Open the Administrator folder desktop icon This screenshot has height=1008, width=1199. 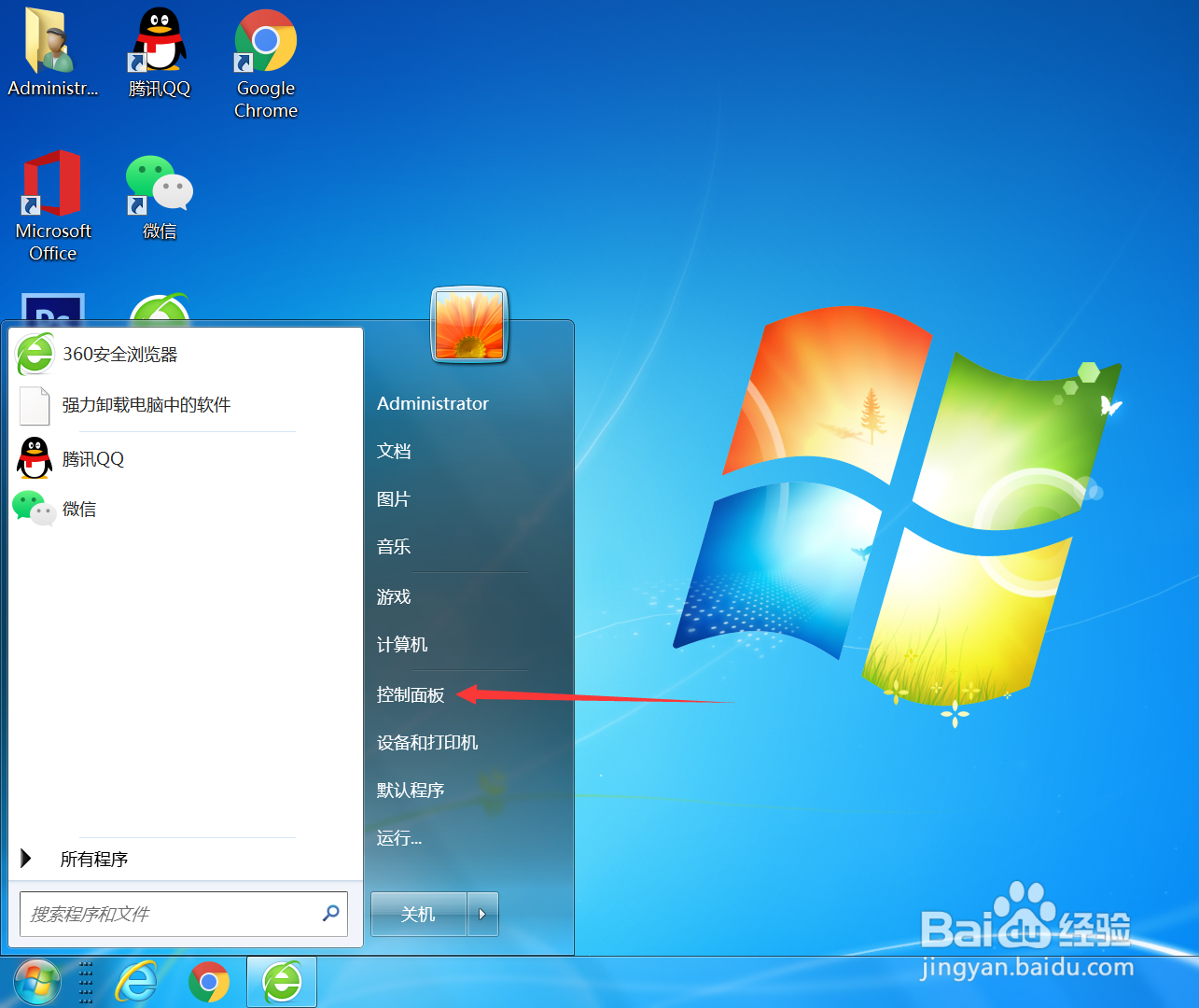52,51
